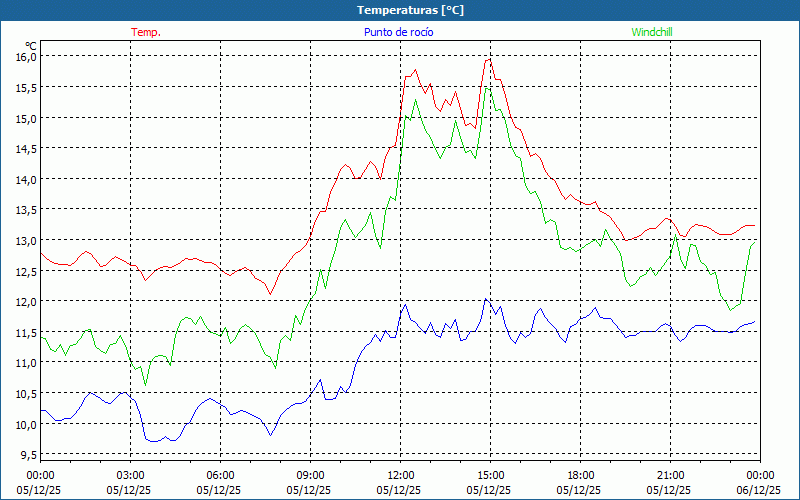
Task: Click the 03:00 time label on the x-axis
Action: (x=130, y=475)
